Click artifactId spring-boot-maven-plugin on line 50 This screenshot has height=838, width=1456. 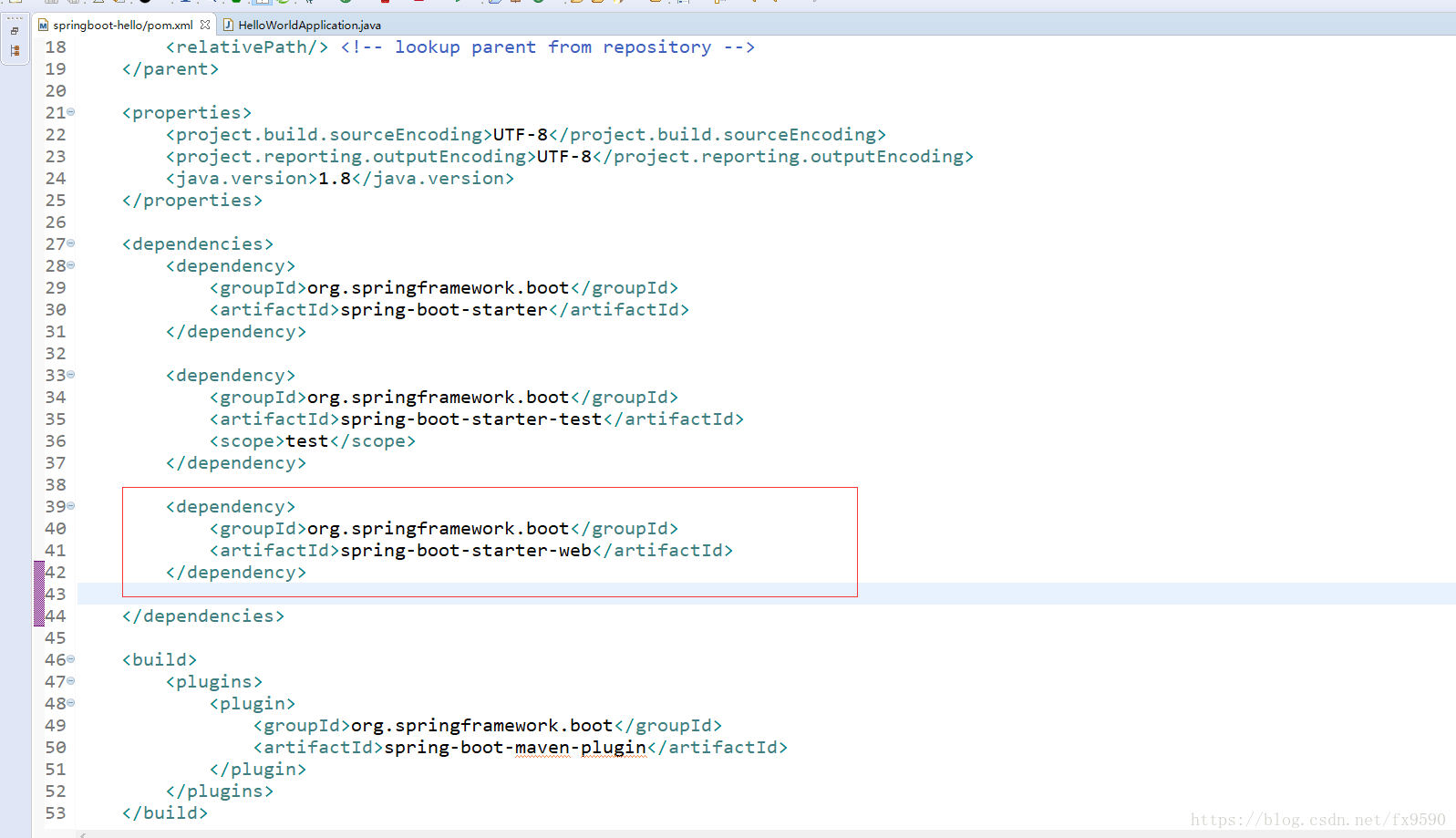pos(521,748)
